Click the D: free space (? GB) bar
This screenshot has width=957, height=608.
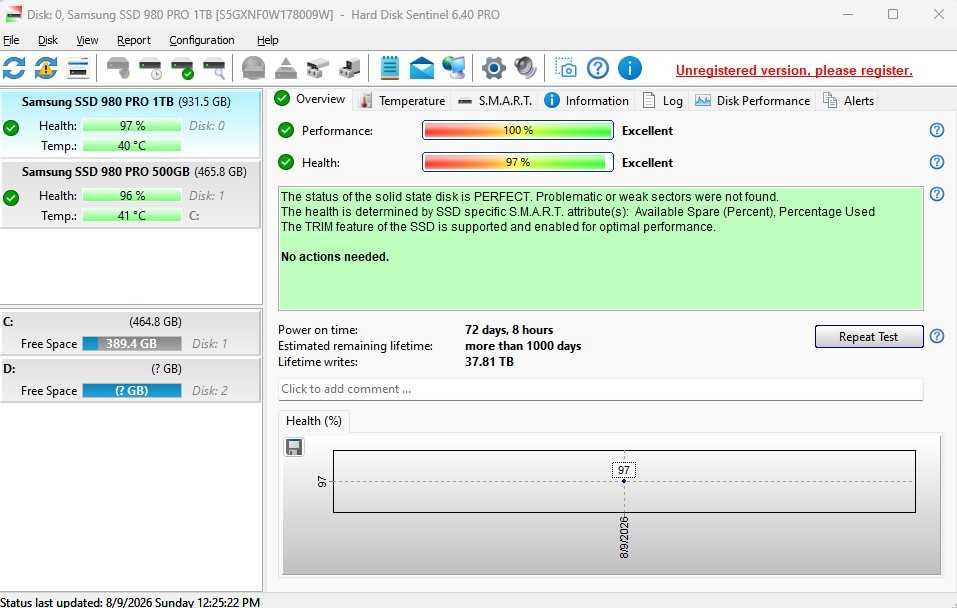132,391
